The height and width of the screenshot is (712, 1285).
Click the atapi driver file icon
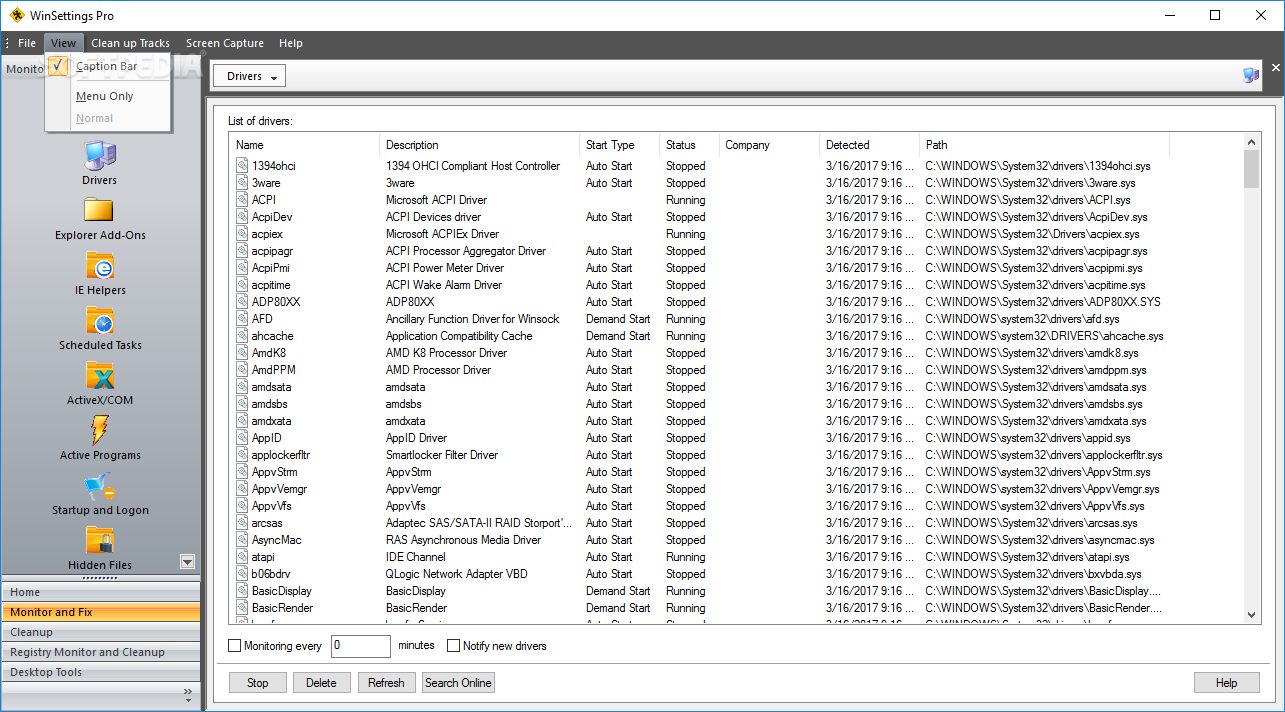[x=242, y=557]
